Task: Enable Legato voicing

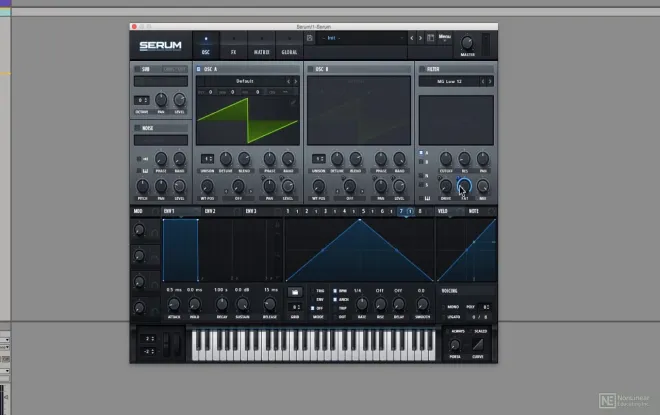Action: (443, 317)
